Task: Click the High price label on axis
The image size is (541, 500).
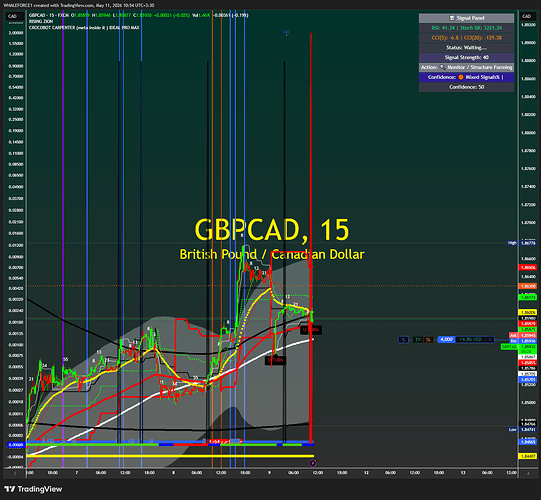Action: pos(512,243)
